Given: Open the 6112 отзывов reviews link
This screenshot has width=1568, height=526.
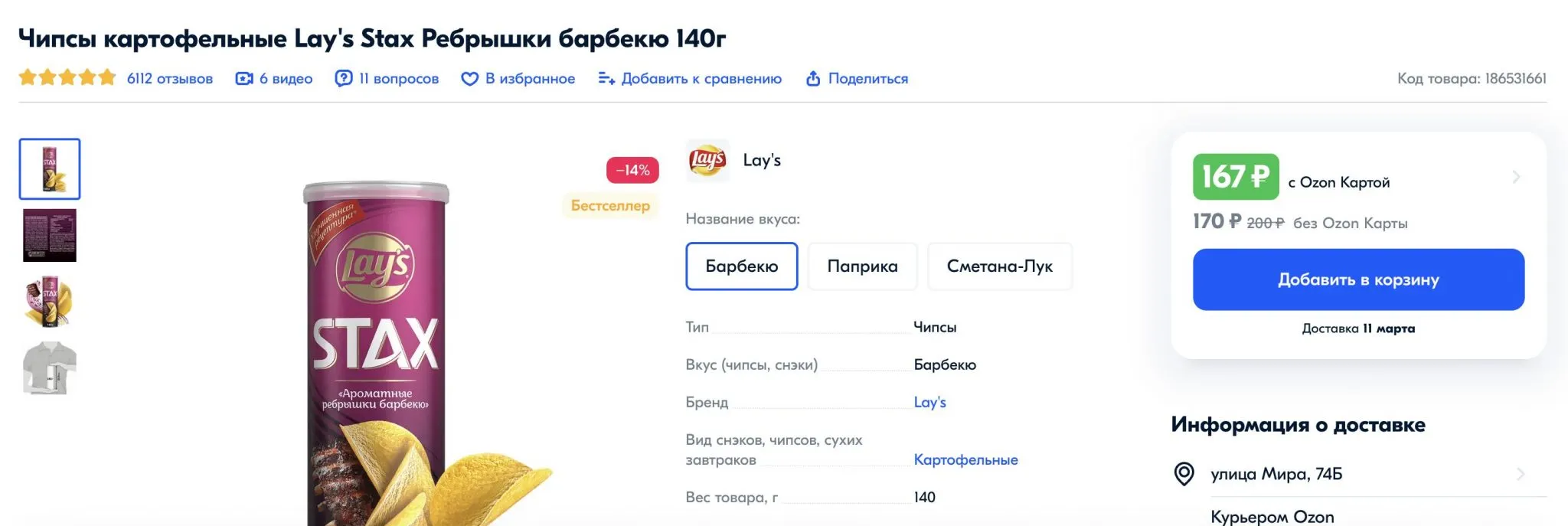Looking at the screenshot, I should (169, 79).
